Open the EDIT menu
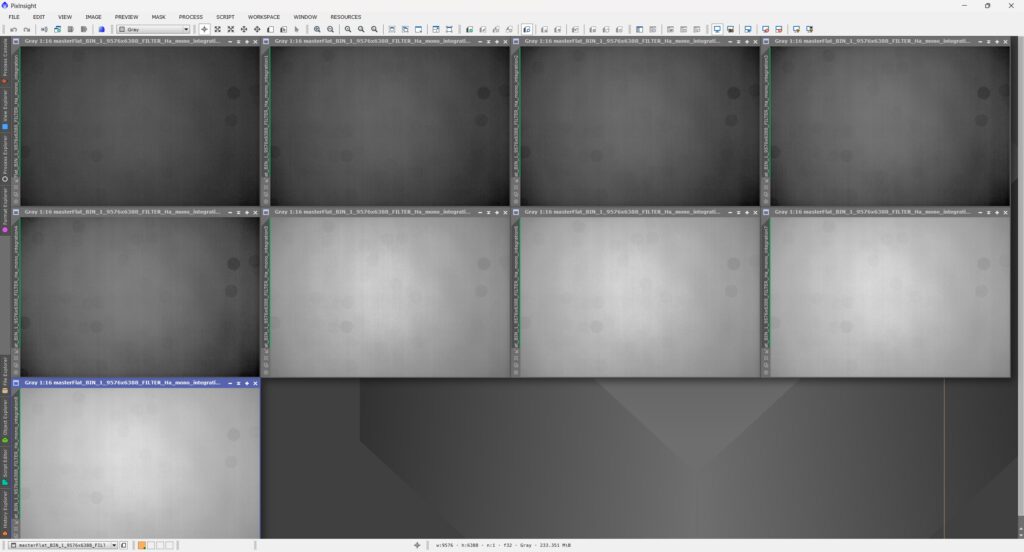The image size is (1024, 552). [39, 17]
